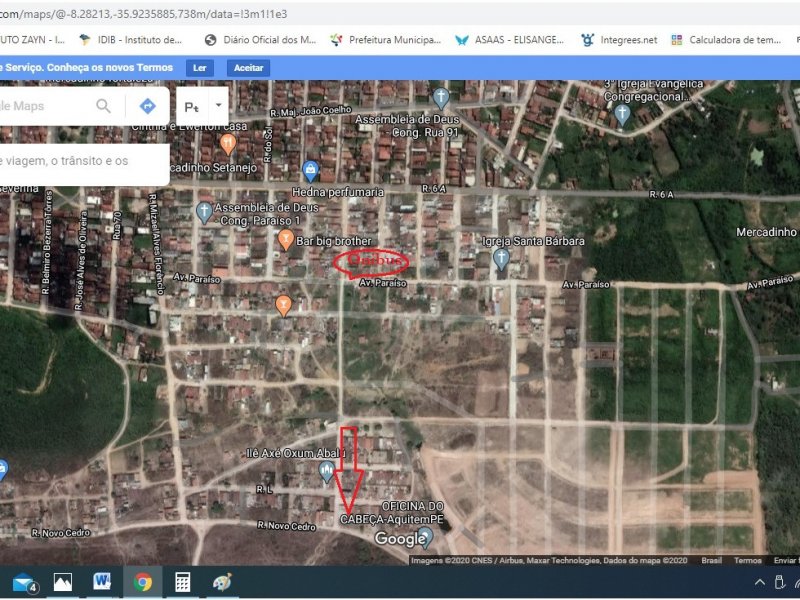The width and height of the screenshot is (800, 600).
Task: Click the Pt language input button
Action: pyautogui.click(x=191, y=107)
